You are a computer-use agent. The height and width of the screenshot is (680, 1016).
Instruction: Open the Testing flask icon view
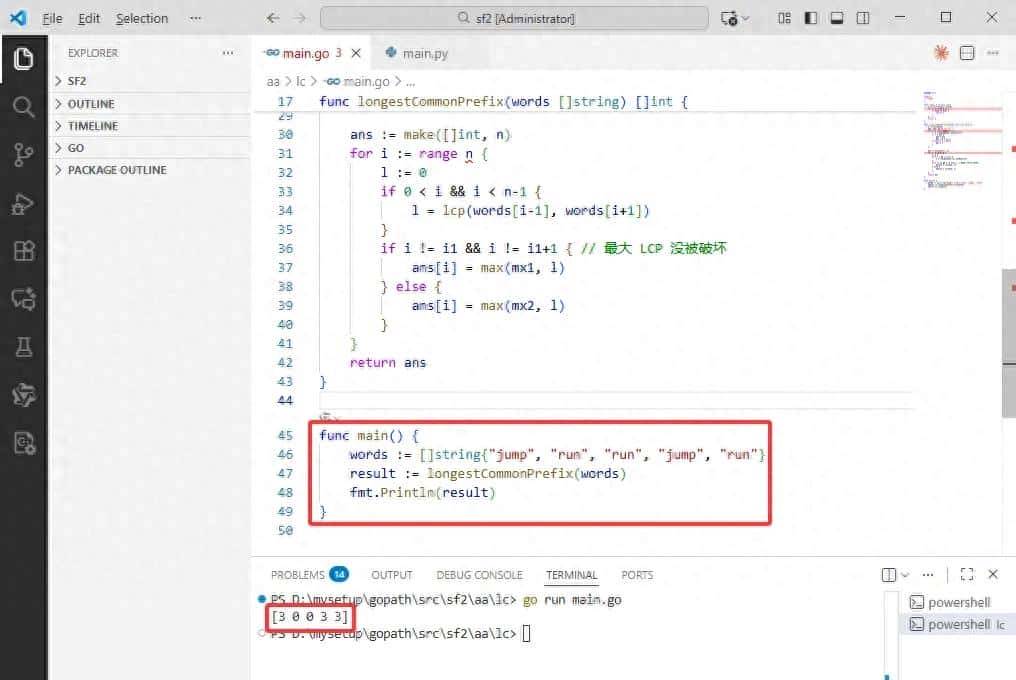pos(24,347)
